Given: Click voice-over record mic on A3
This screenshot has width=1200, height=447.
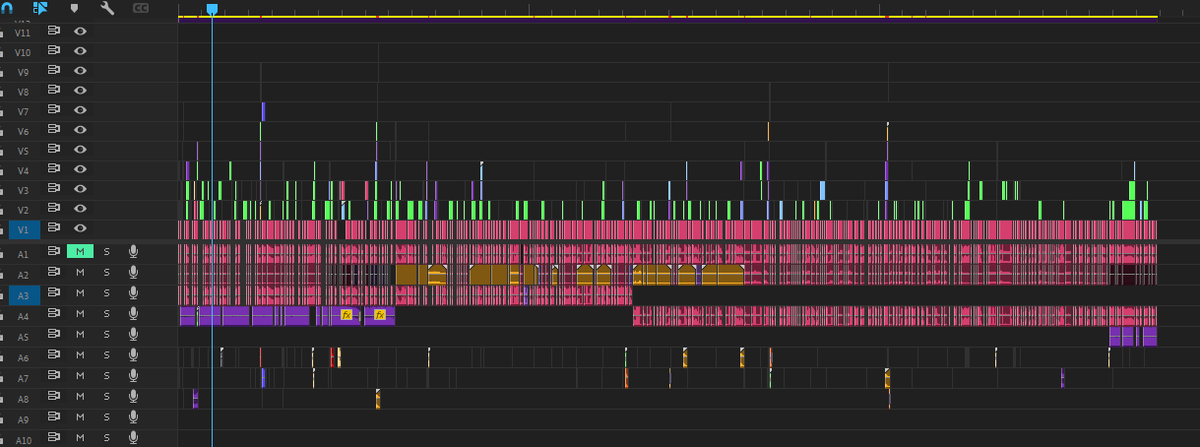Looking at the screenshot, I should click(x=133, y=293).
